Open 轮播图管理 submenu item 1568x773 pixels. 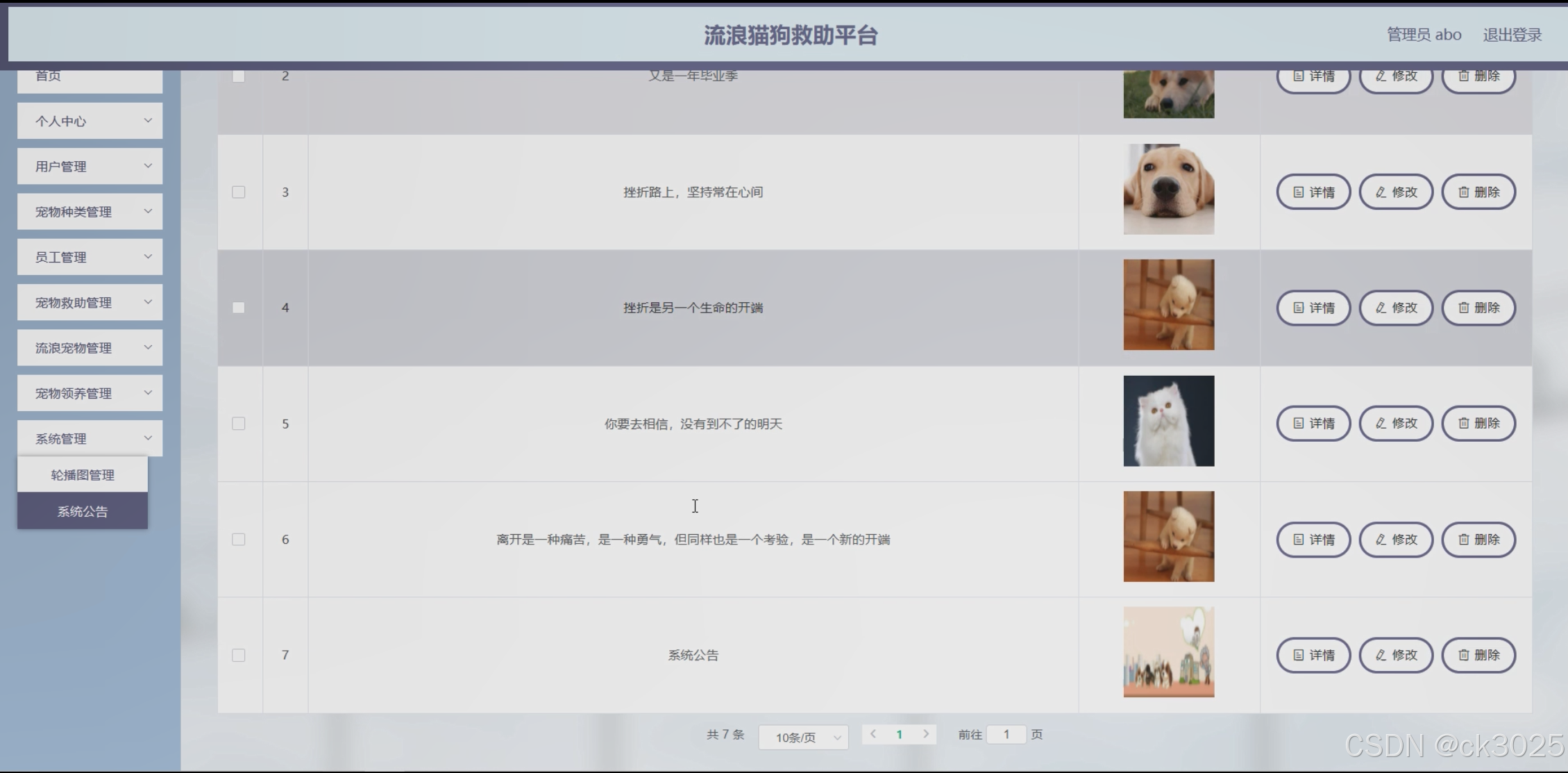pos(83,475)
